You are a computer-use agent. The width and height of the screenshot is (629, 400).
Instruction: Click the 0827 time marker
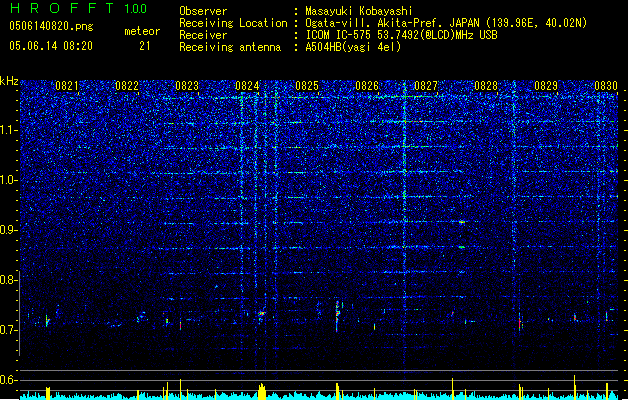pyautogui.click(x=426, y=86)
